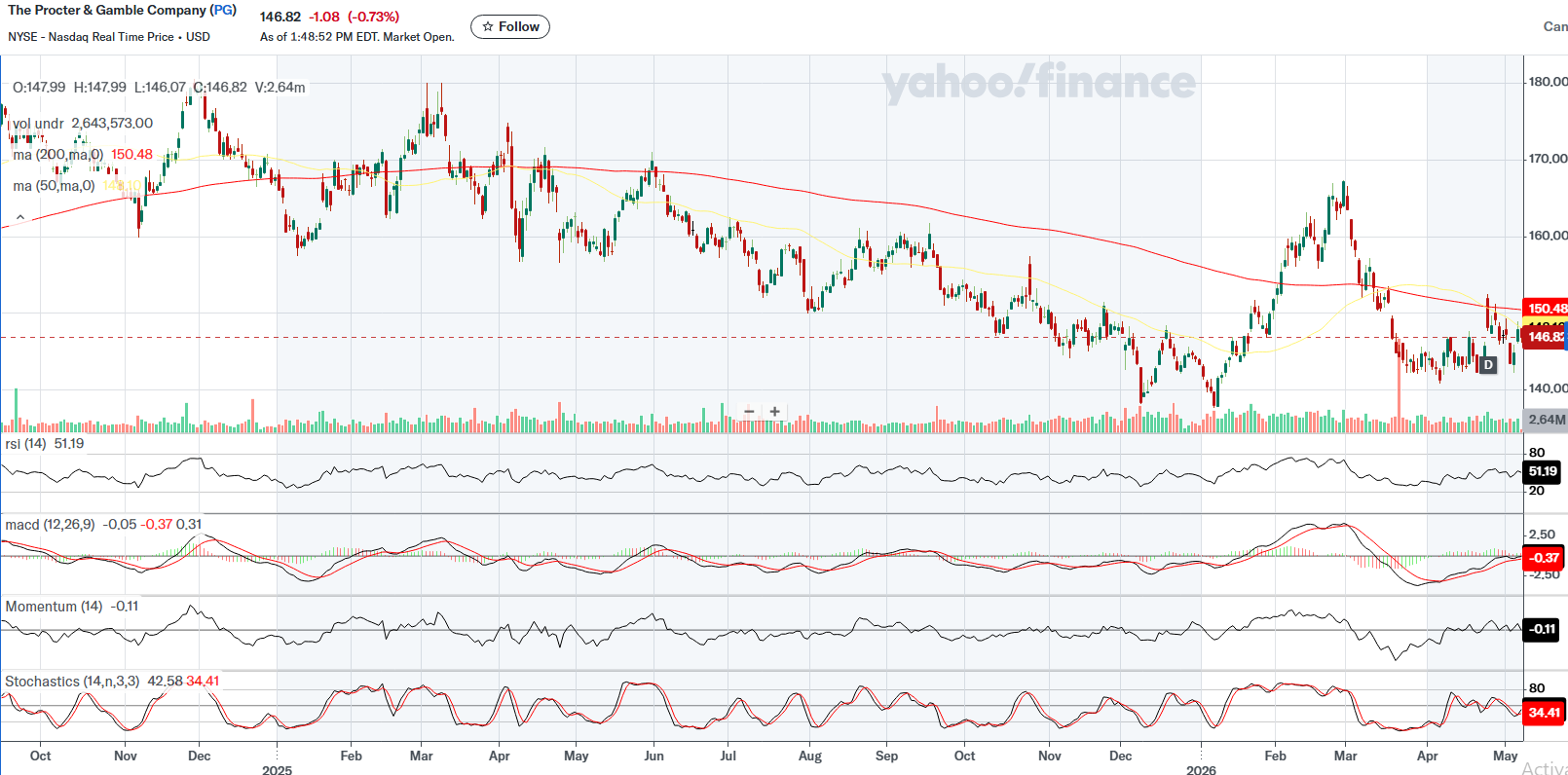This screenshot has width=1568, height=775.
Task: Click the 2025 year label on time axis
Action: point(278,770)
